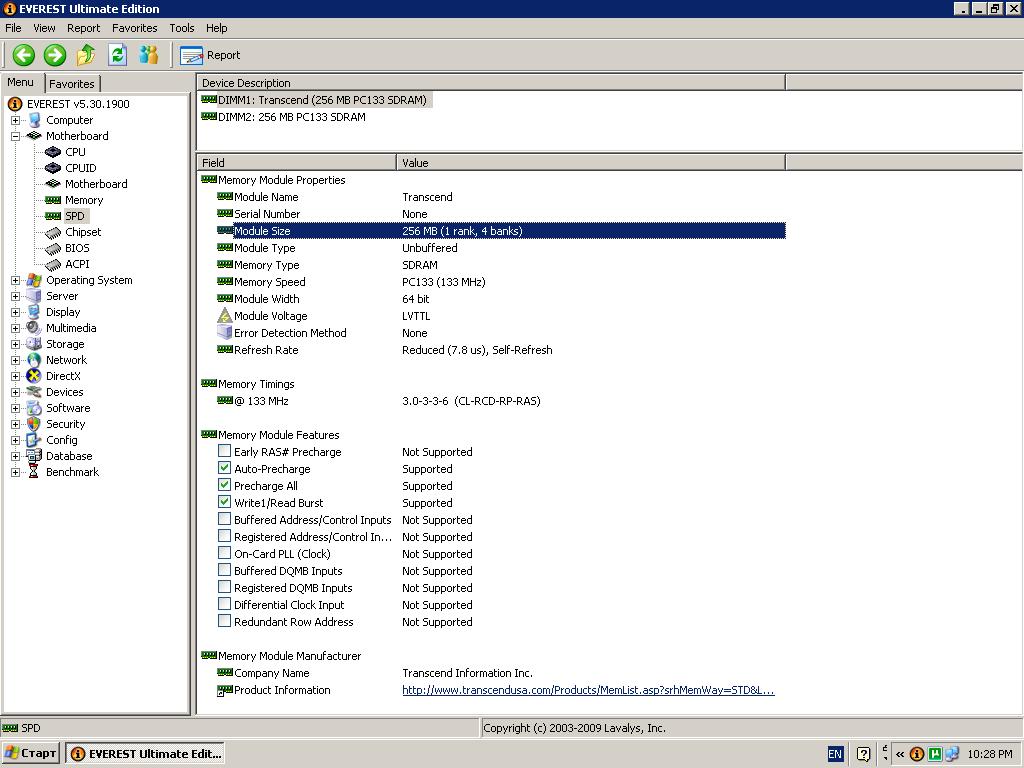Image resolution: width=1024 pixels, height=768 pixels.
Task: Toggle the Early RAS# Precharge checkbox
Action: point(224,451)
